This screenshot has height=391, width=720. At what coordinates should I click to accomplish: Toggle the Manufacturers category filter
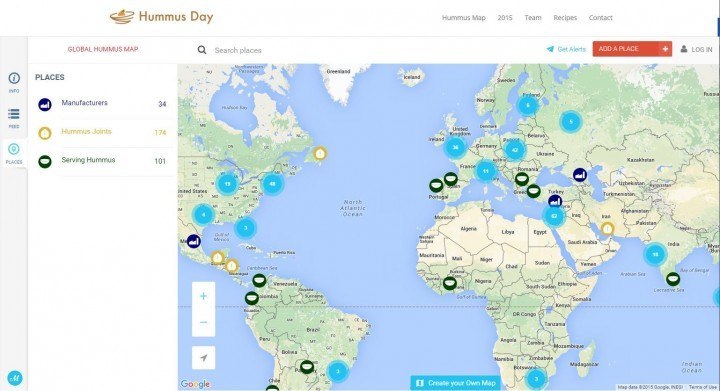pos(102,104)
